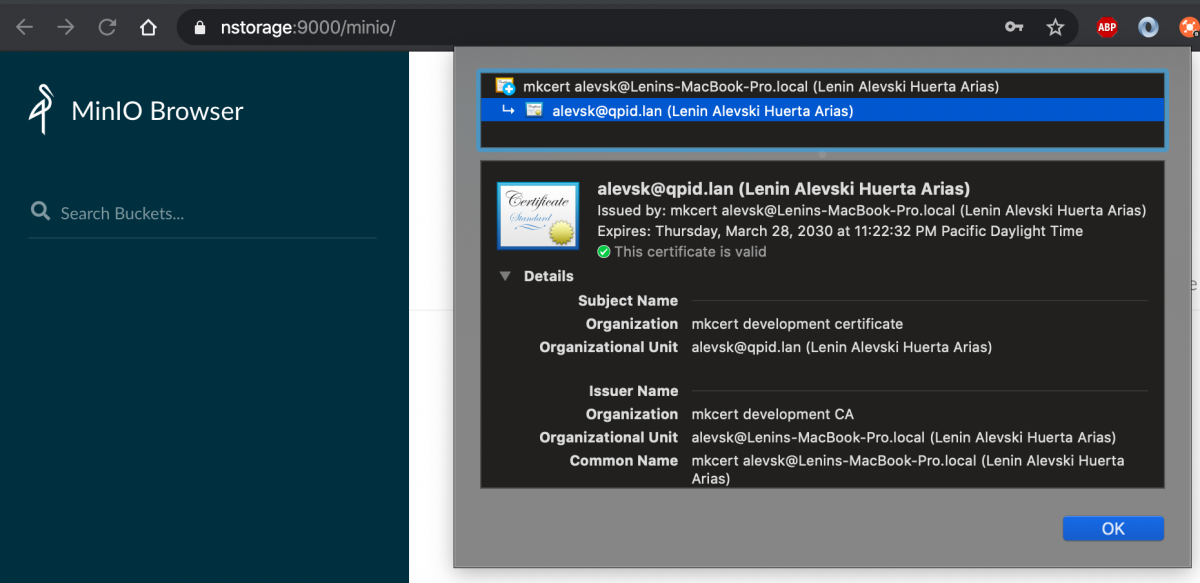Click the browser forward arrow
This screenshot has width=1200, height=583.
66,27
